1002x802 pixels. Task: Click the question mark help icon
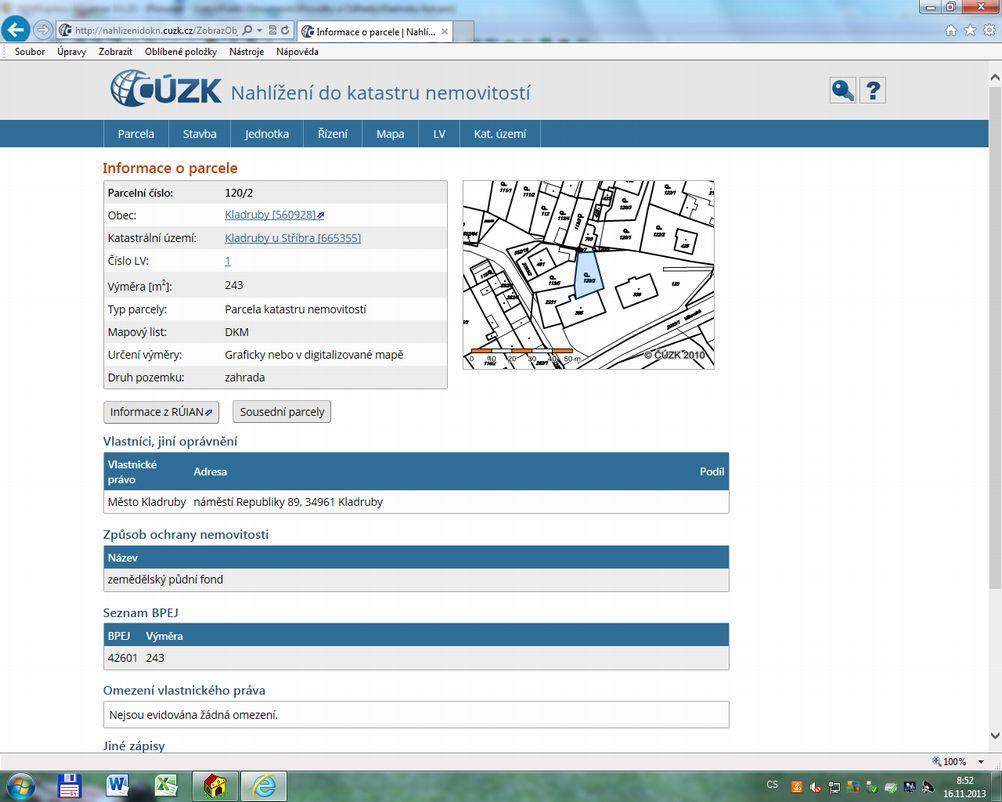[x=872, y=90]
